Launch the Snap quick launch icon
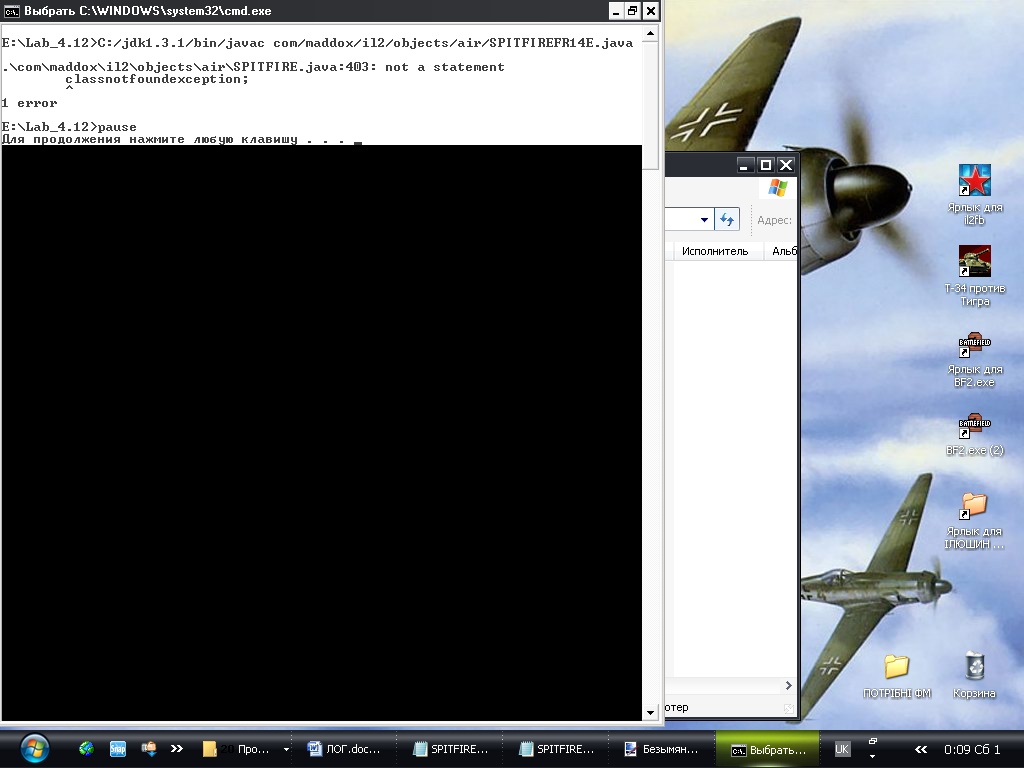1024x768 pixels. point(118,749)
